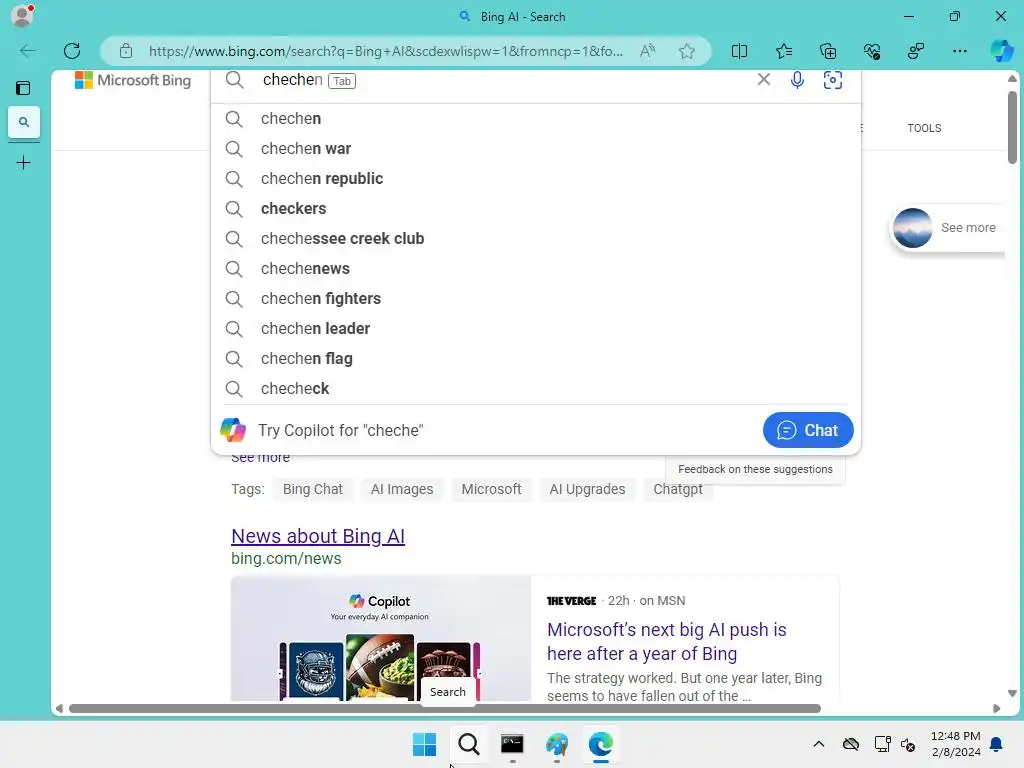
Task: Choose 'chechen war' suggestion
Action: (536, 148)
